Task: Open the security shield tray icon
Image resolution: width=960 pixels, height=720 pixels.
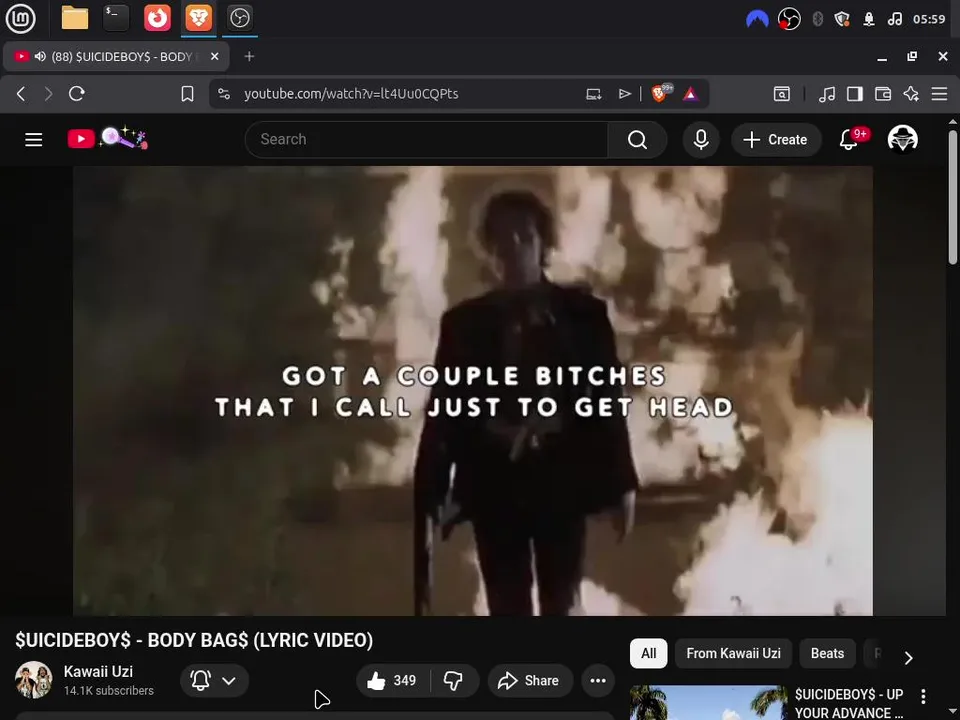Action: coord(842,19)
